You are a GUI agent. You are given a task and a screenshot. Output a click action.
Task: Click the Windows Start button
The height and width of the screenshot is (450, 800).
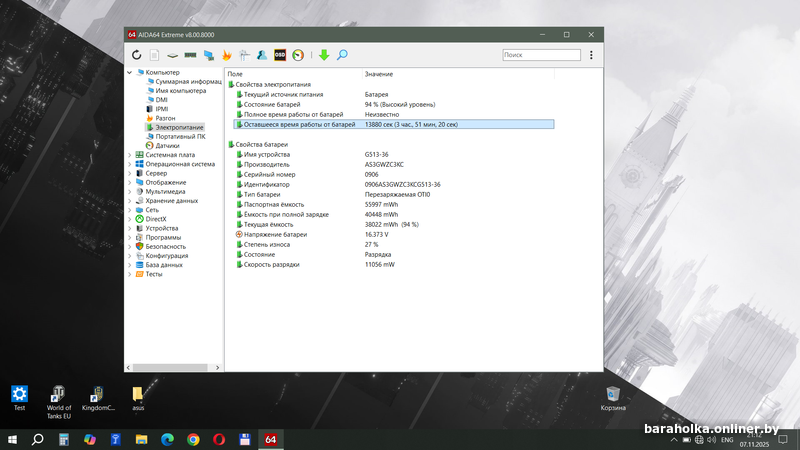[13, 439]
